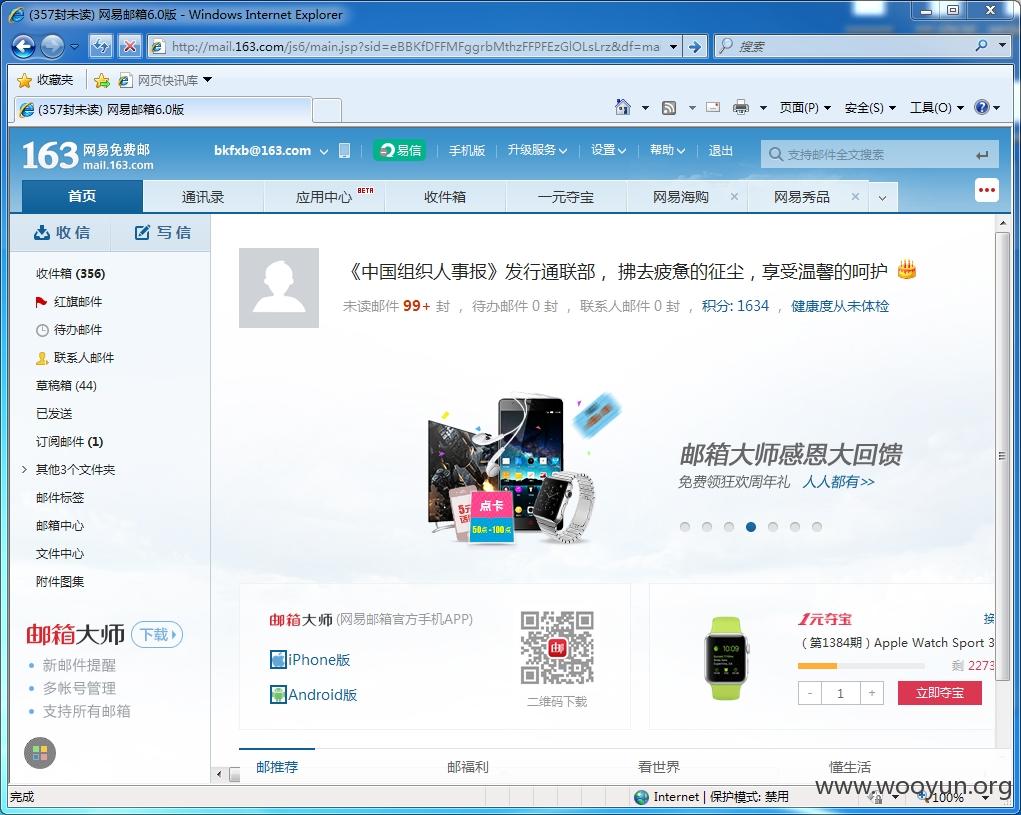Screen dimensions: 1021x815
Task: Close the 网易秀品 tab
Action: click(x=856, y=197)
